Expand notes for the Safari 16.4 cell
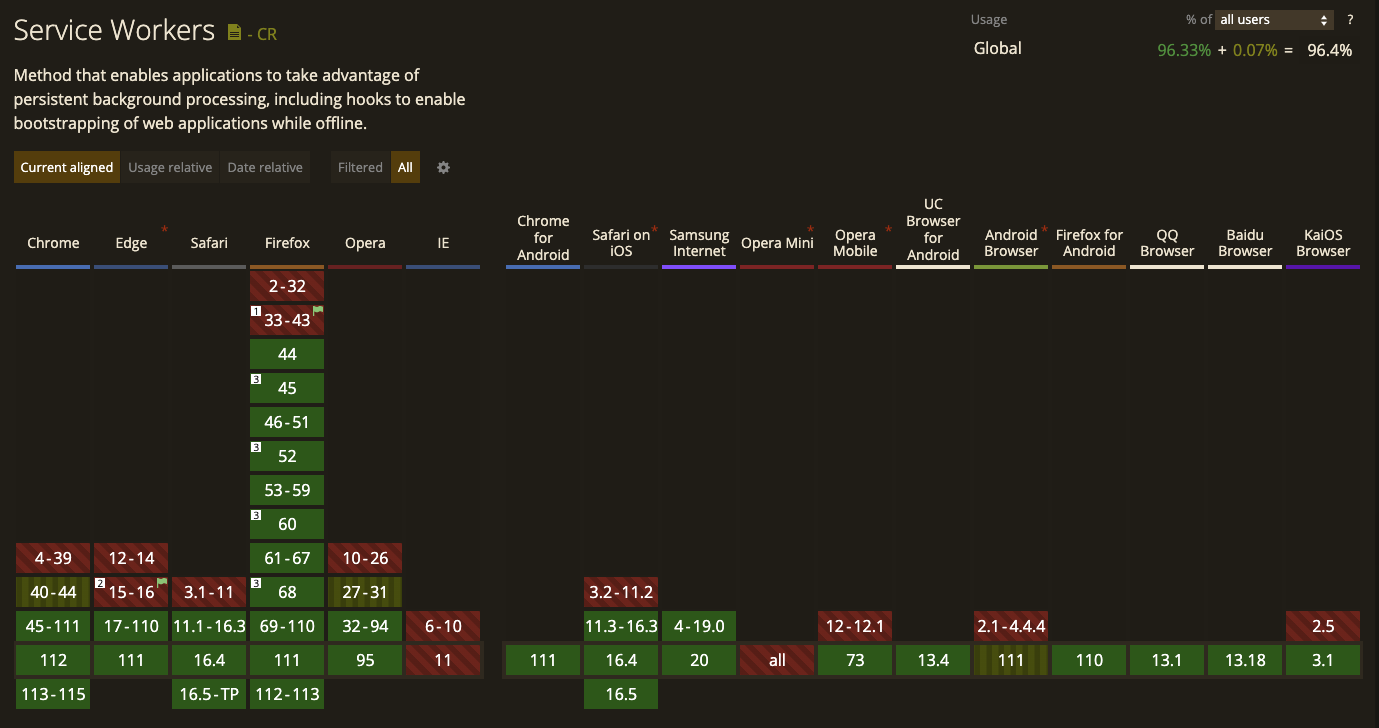The image size is (1379, 728). pyautogui.click(x=208, y=660)
